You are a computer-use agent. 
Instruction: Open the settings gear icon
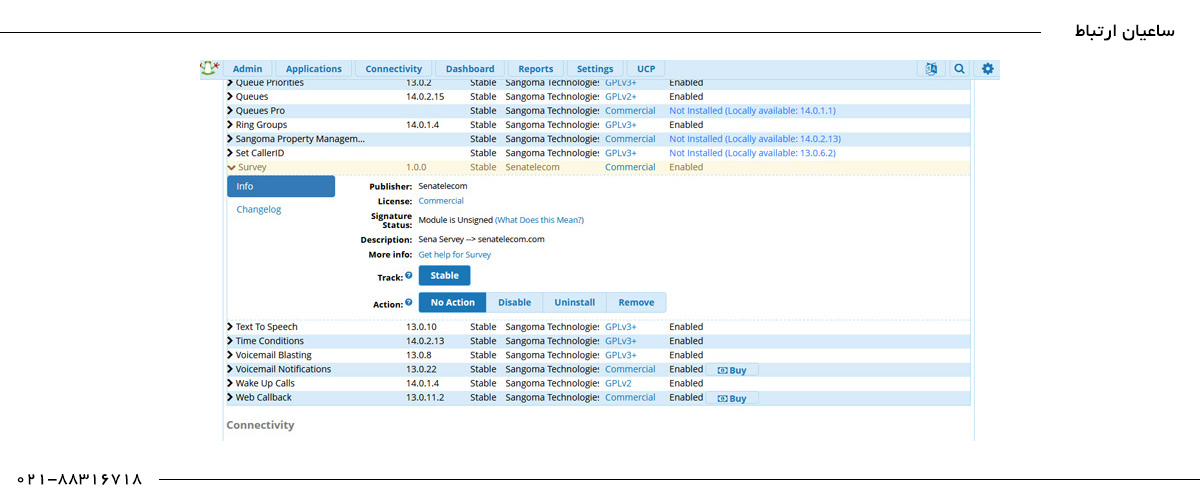coord(988,69)
